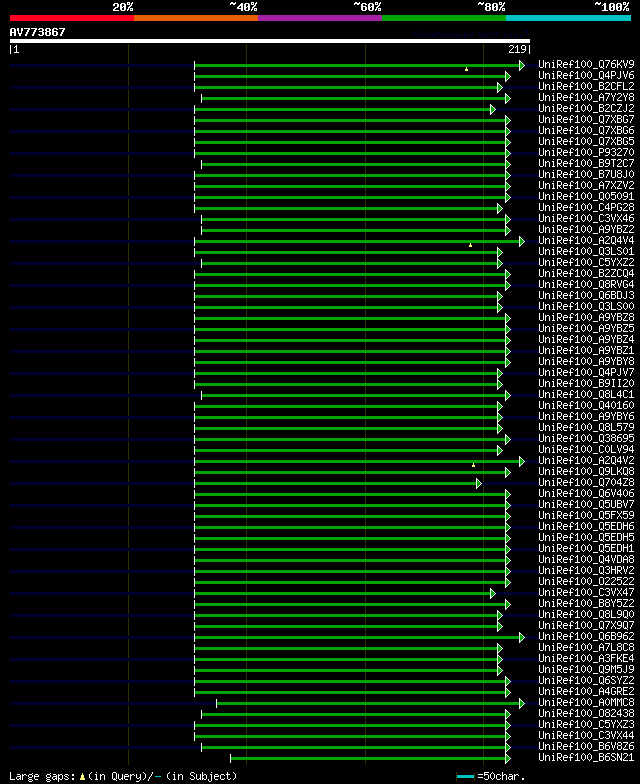
Task: Open hit UniRef100_B8Y5Z2
Action: [x=586, y=604]
